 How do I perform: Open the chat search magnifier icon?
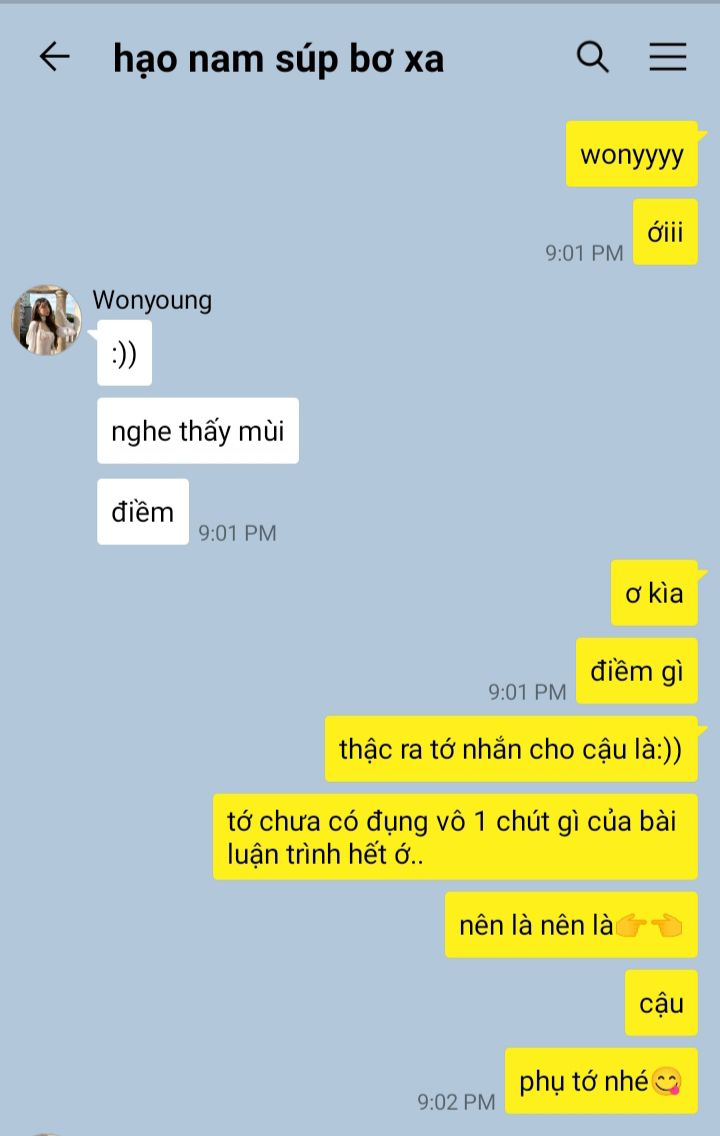593,57
